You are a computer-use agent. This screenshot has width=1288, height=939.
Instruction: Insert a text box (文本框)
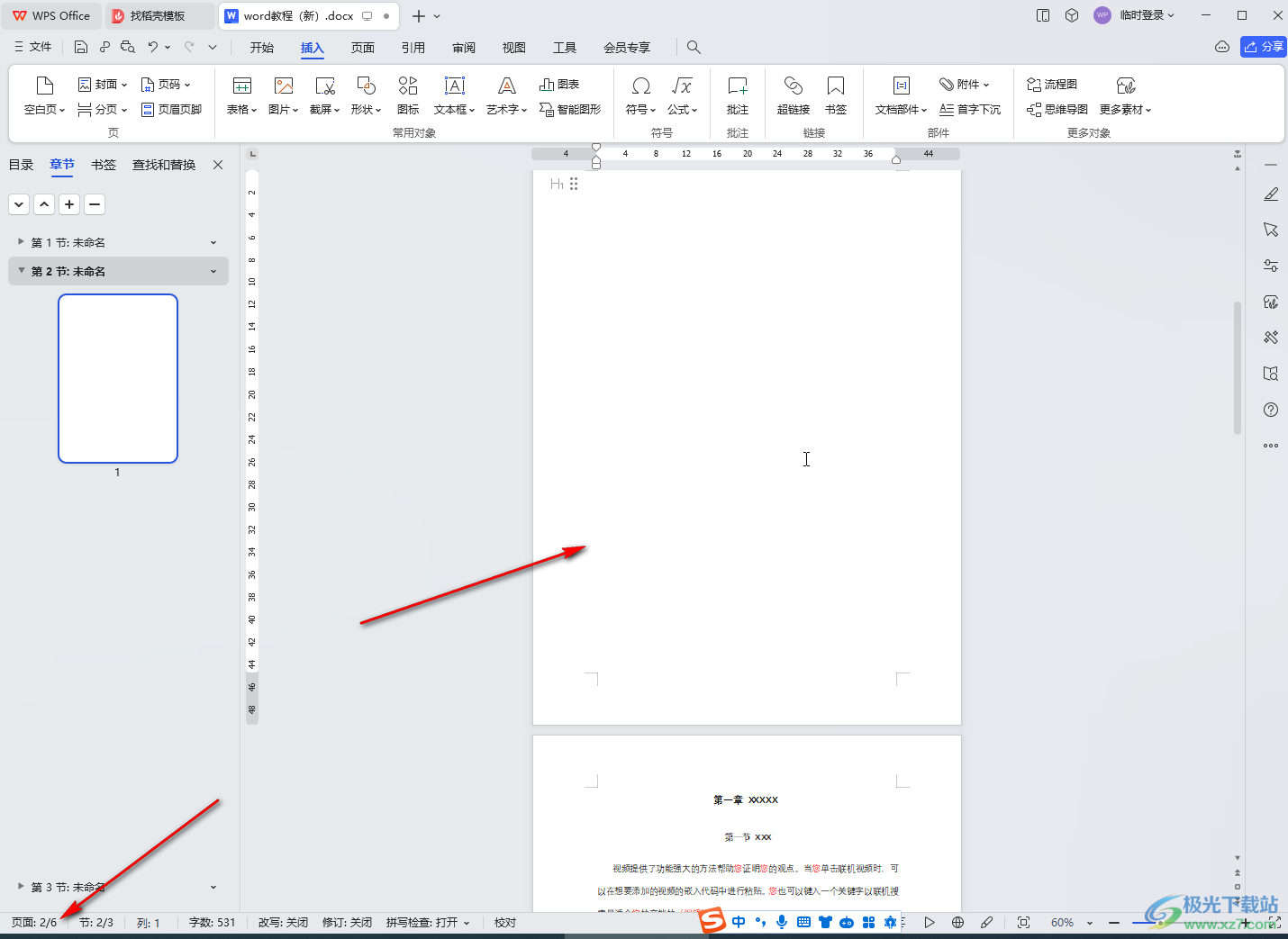pyautogui.click(x=454, y=96)
